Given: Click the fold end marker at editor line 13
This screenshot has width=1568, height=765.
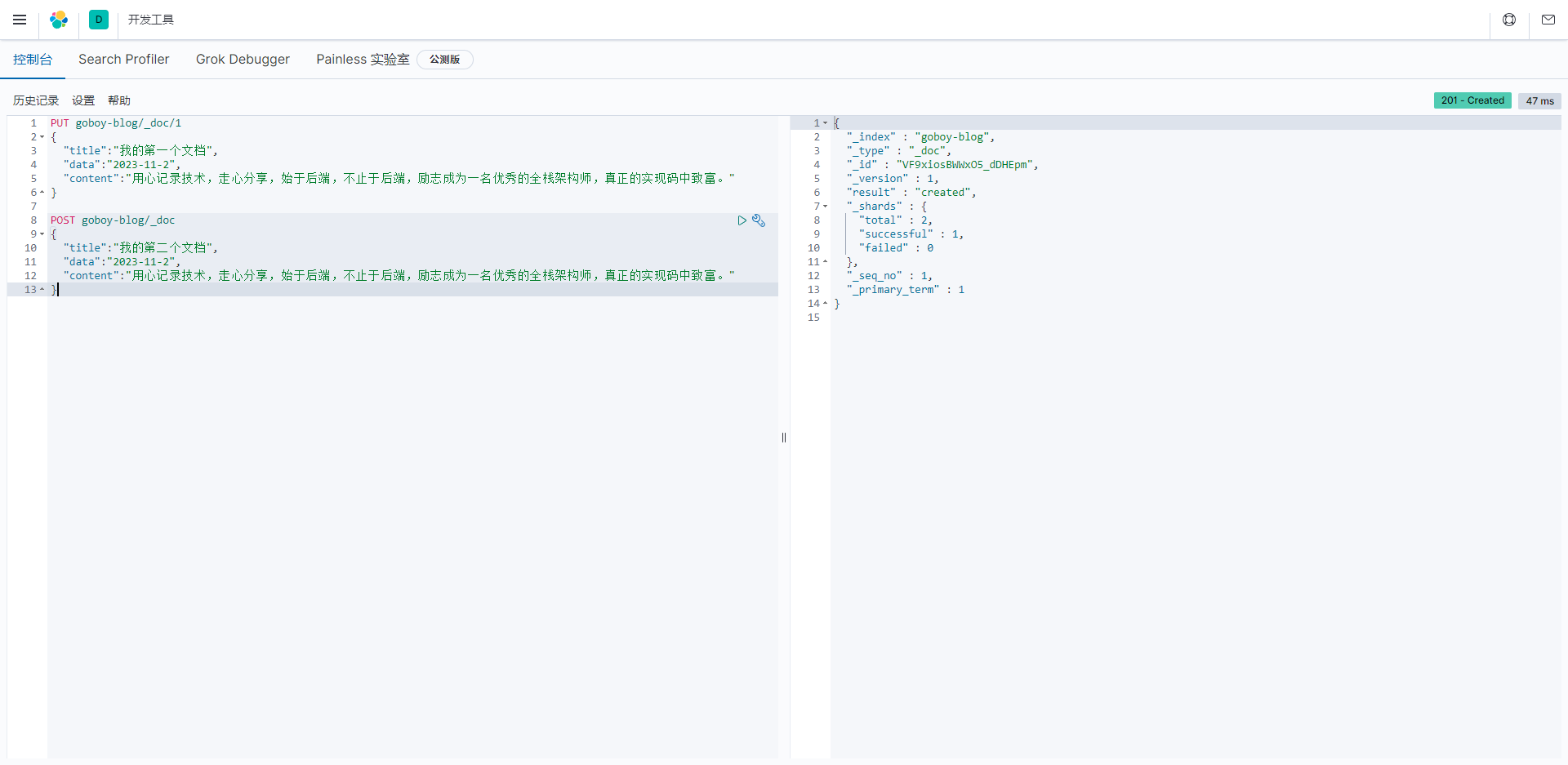Looking at the screenshot, I should tap(42, 290).
